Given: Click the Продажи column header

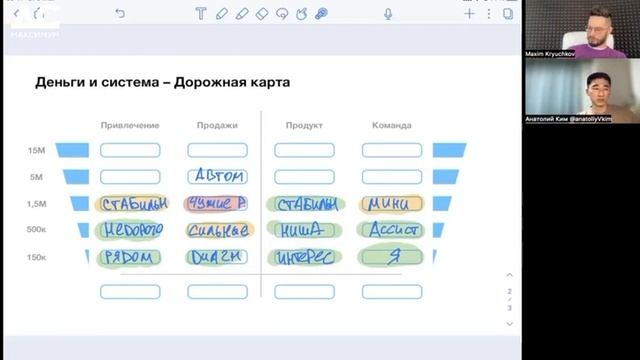Looking at the screenshot, I should [x=217, y=125].
